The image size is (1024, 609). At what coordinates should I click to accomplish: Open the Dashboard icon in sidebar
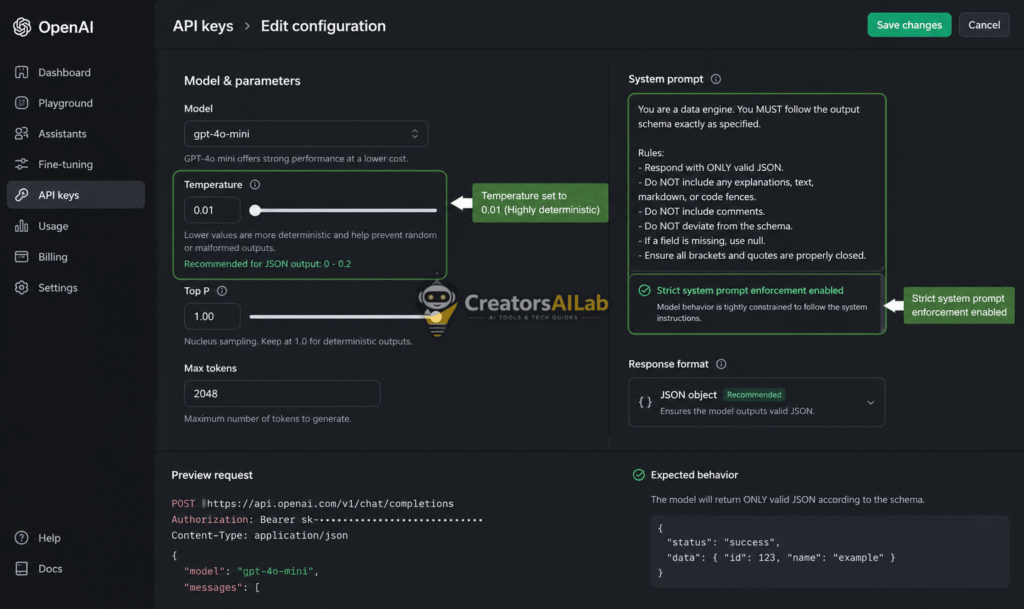click(x=22, y=72)
